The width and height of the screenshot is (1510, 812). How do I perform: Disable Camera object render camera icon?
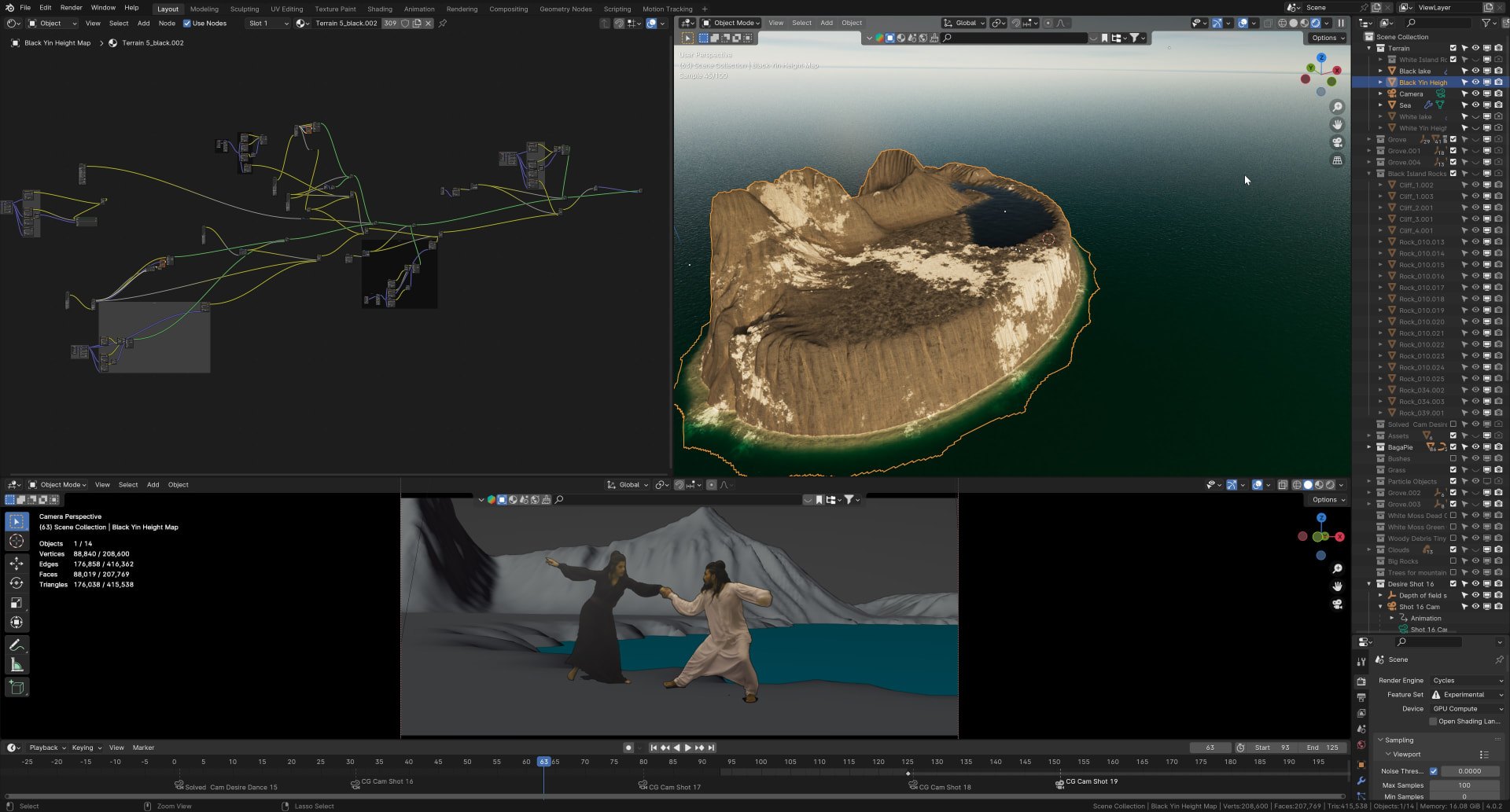point(1498,94)
